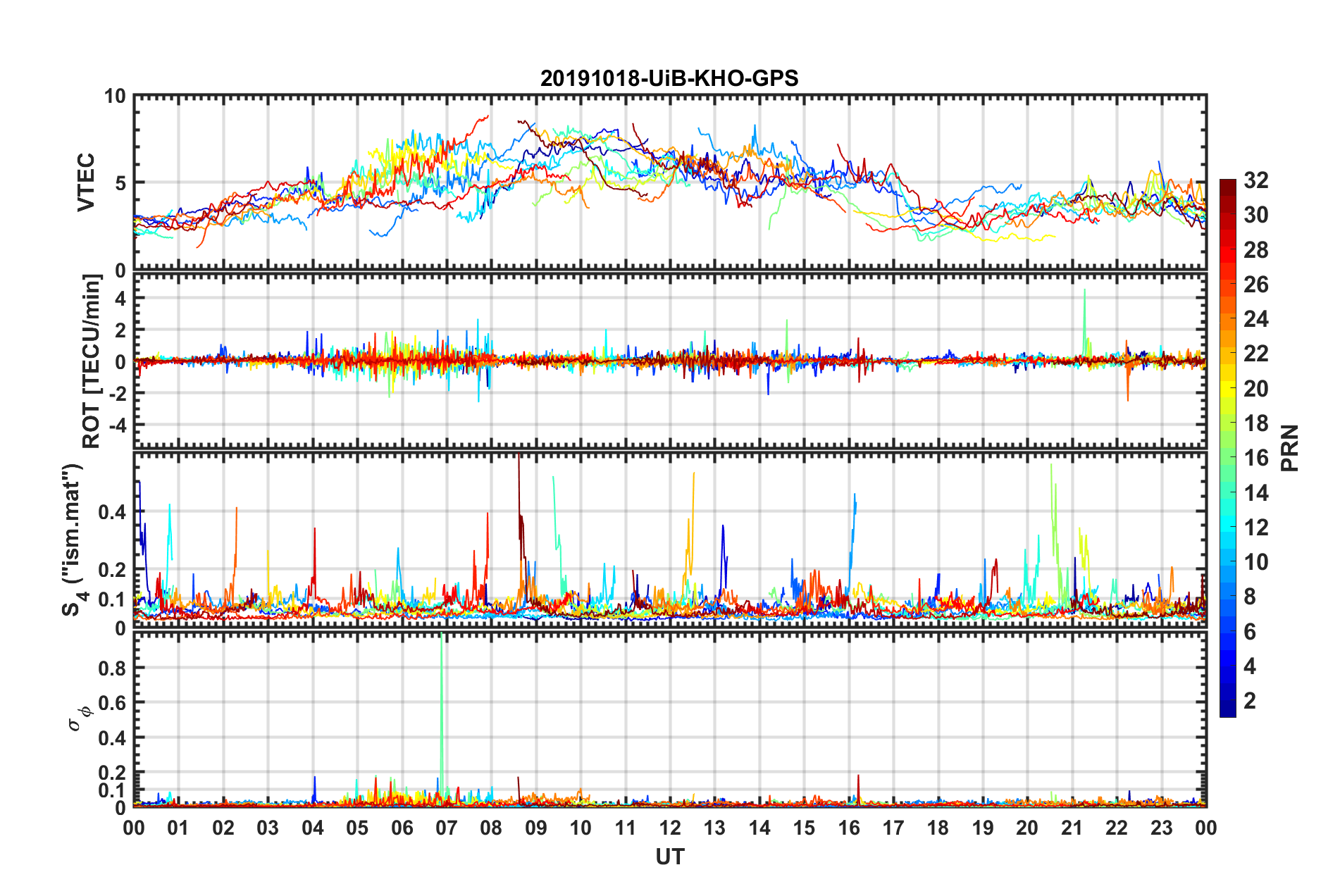Click the UT x-axis label
This screenshot has height=896, width=1340.
coord(670,857)
